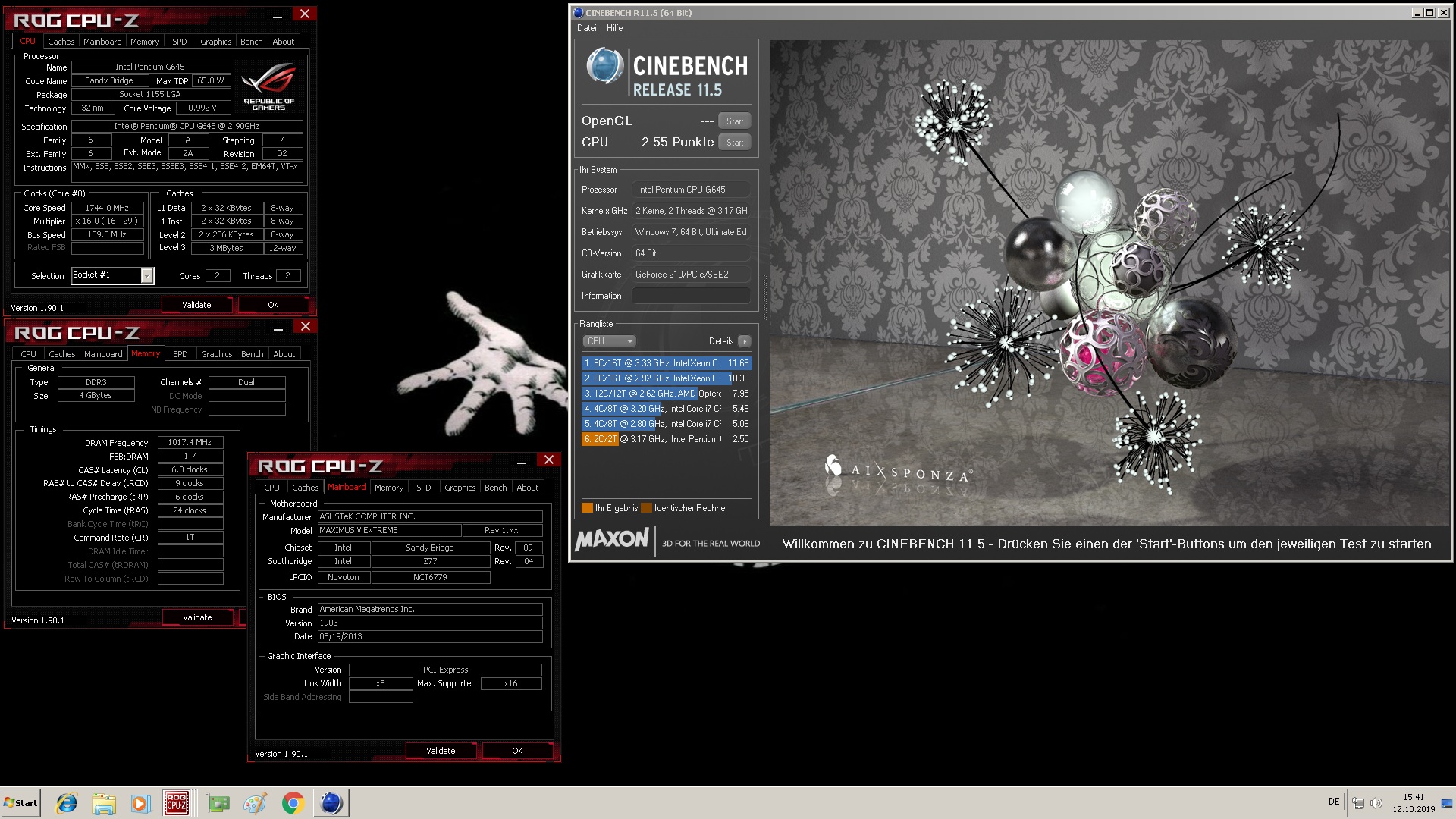Image resolution: width=1456 pixels, height=819 pixels.
Task: Select ranking row 4 Intel Core i7 5.48
Action: click(x=667, y=409)
